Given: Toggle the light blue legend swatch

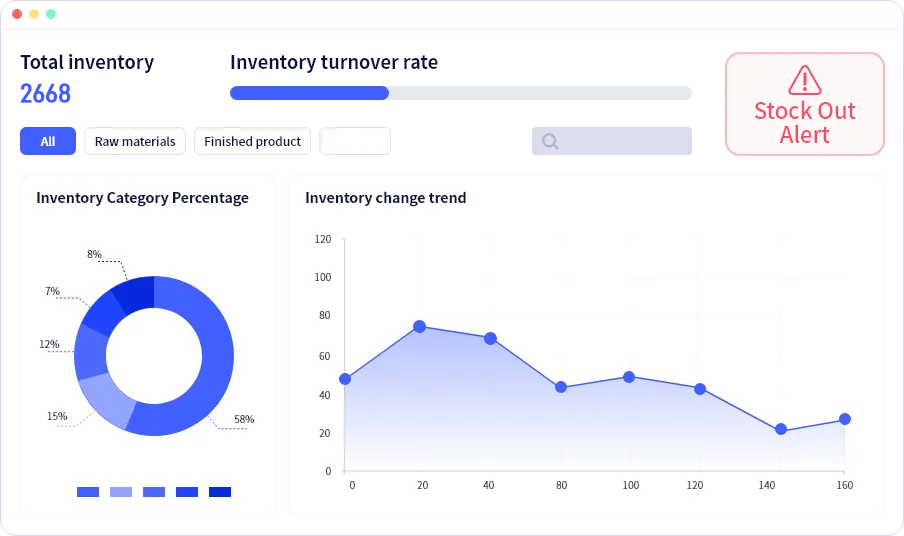Looking at the screenshot, I should [121, 492].
